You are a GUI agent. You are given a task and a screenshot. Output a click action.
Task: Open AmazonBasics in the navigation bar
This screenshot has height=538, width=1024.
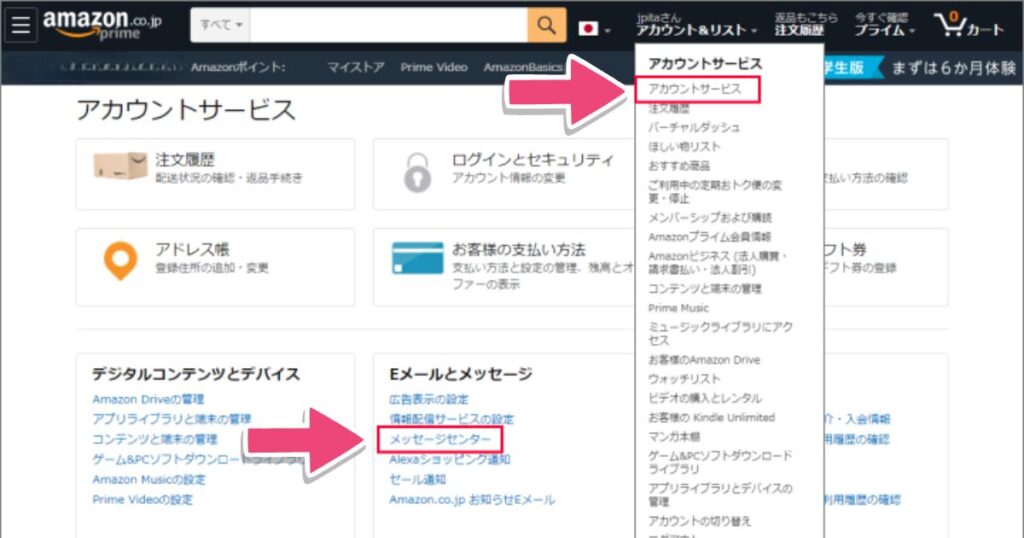523,67
